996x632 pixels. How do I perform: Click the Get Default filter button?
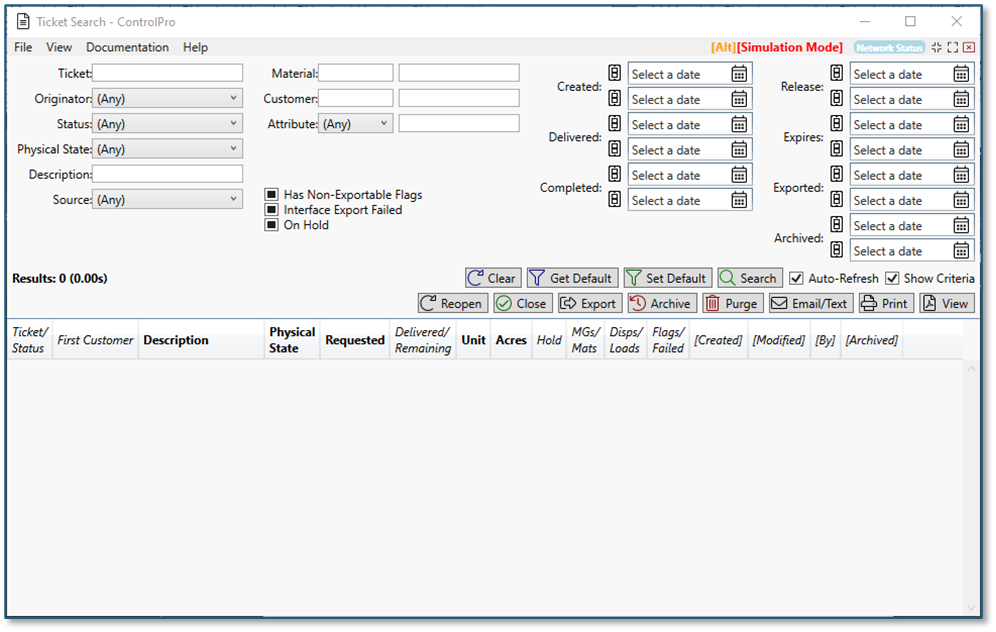(x=572, y=278)
